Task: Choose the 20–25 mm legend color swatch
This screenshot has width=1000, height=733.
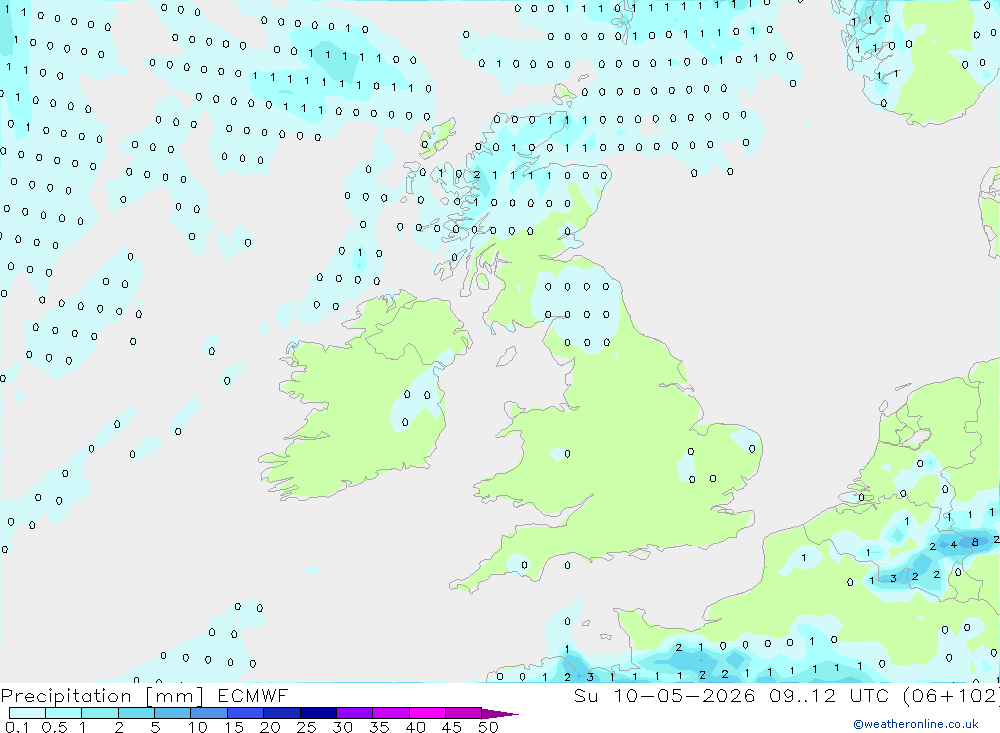Action: tap(282, 713)
